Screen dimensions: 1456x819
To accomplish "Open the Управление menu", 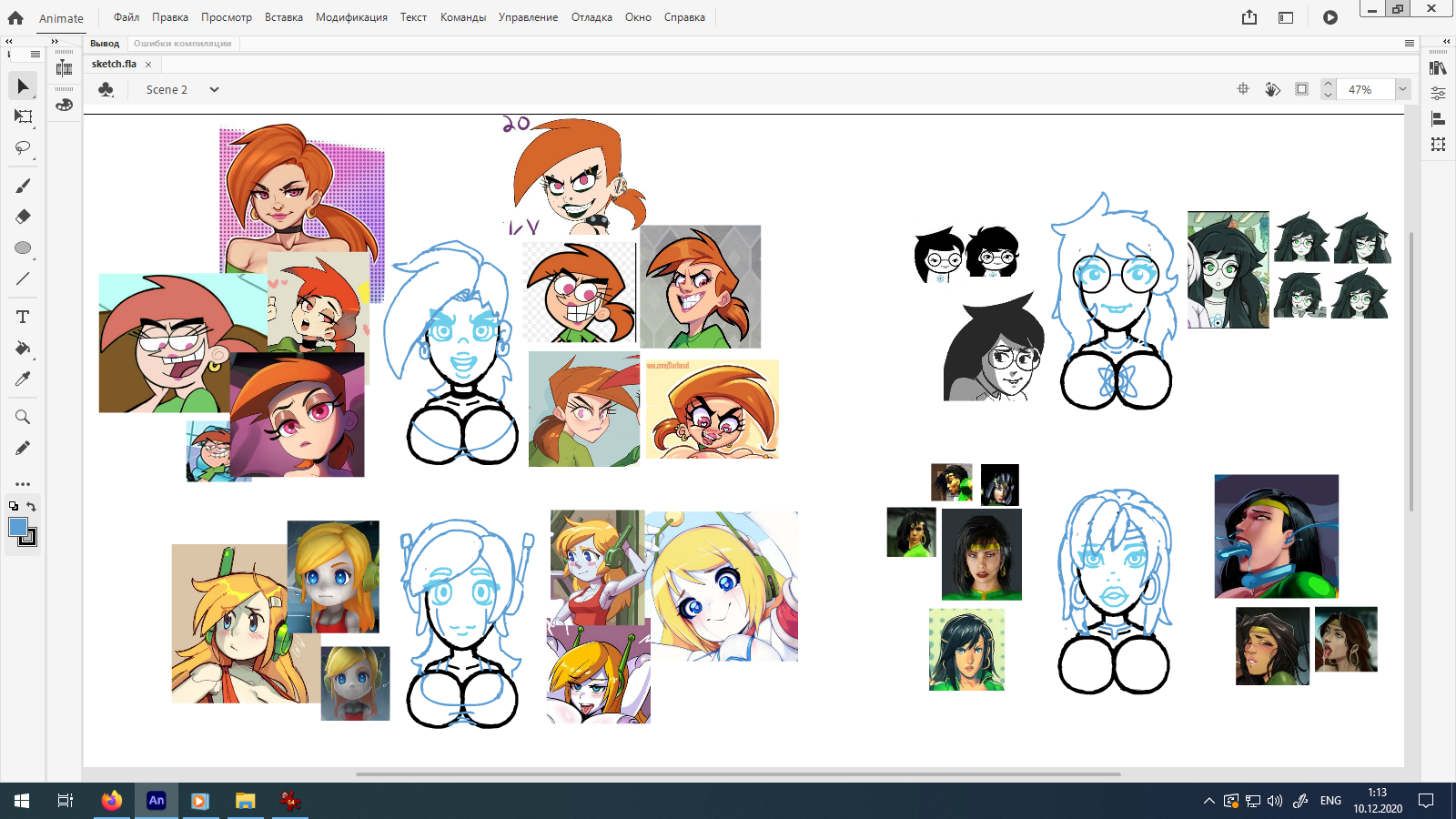I will [x=528, y=17].
